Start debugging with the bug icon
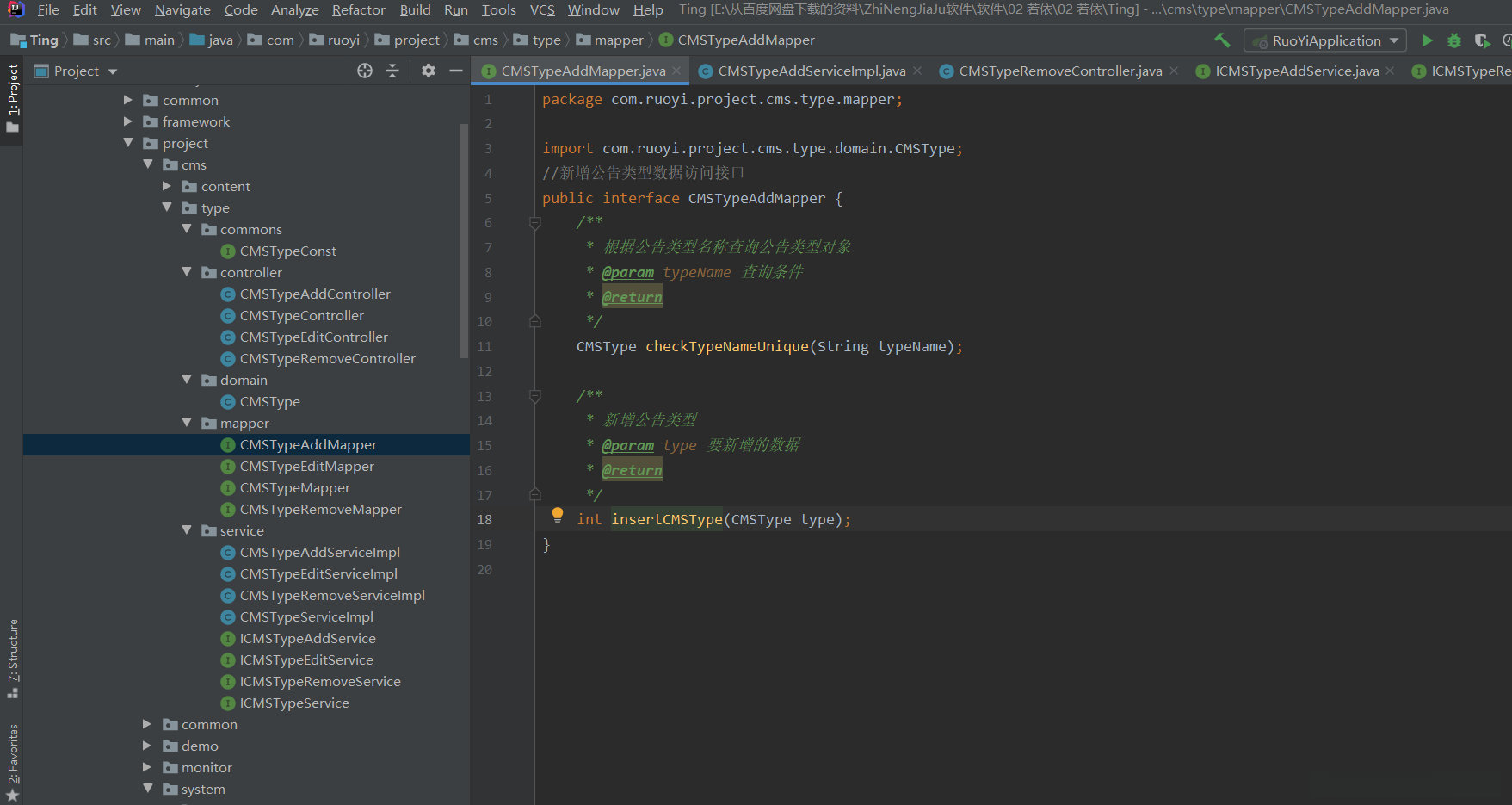The width and height of the screenshot is (1512, 805). click(x=1454, y=40)
